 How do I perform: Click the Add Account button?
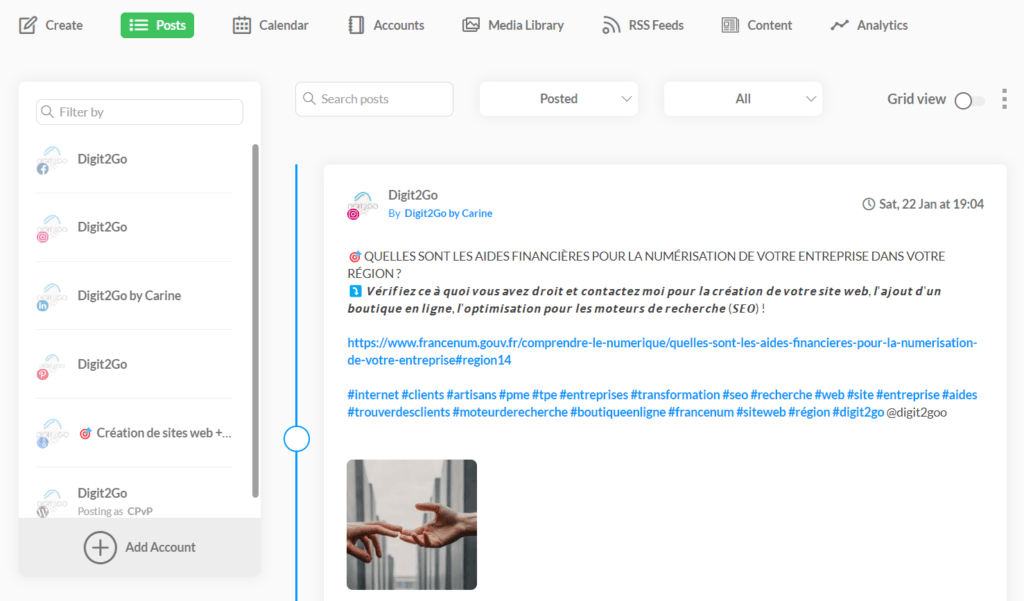click(x=140, y=547)
